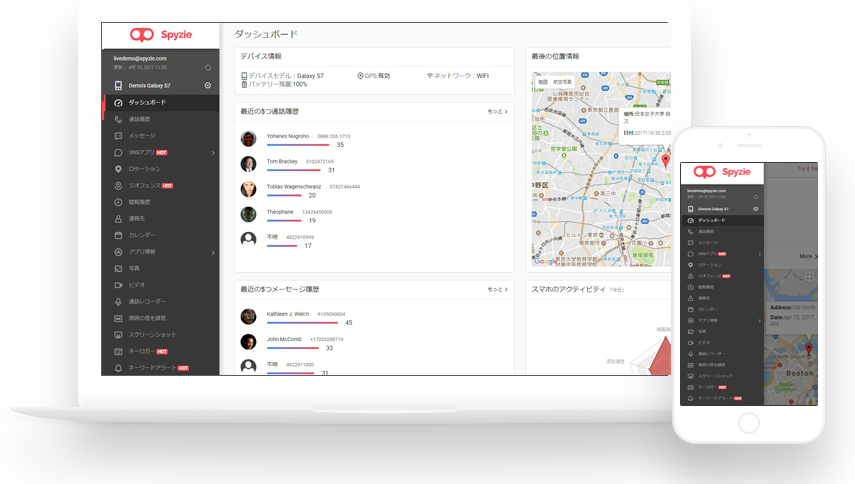This screenshot has width=855, height=484.
Task: Click the person icon for contacts
Action: coord(118,219)
